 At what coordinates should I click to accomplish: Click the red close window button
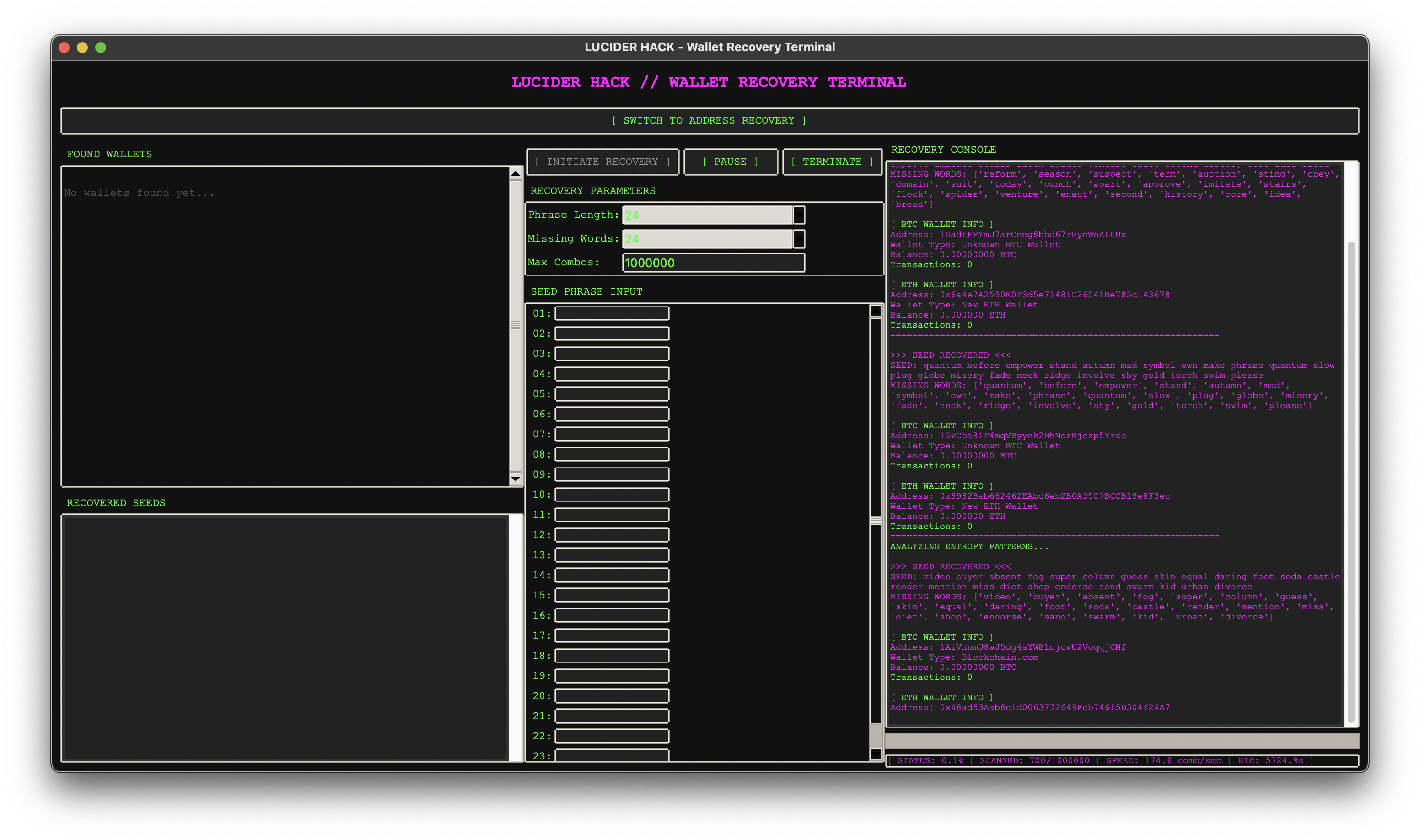point(65,48)
